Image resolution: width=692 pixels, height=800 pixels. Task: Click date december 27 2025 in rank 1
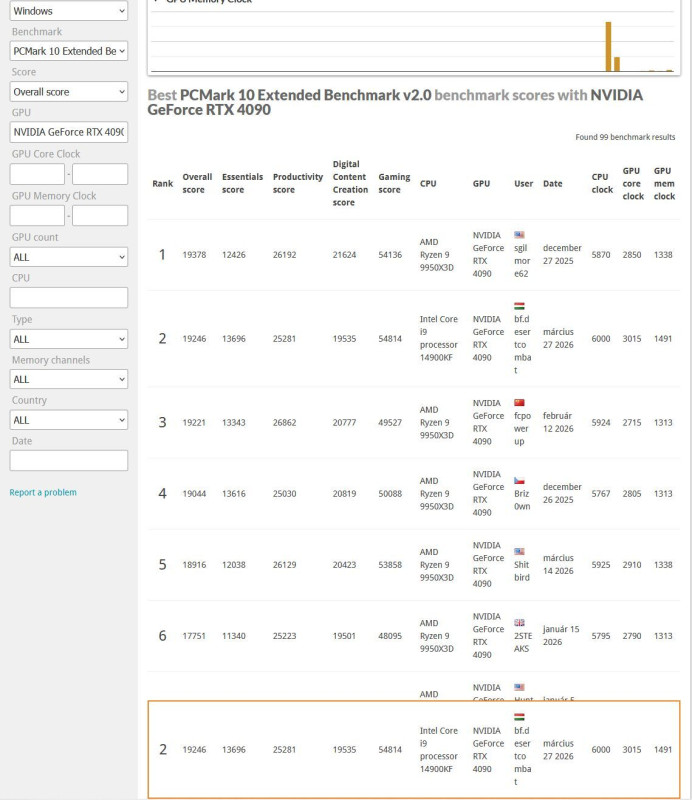562,254
